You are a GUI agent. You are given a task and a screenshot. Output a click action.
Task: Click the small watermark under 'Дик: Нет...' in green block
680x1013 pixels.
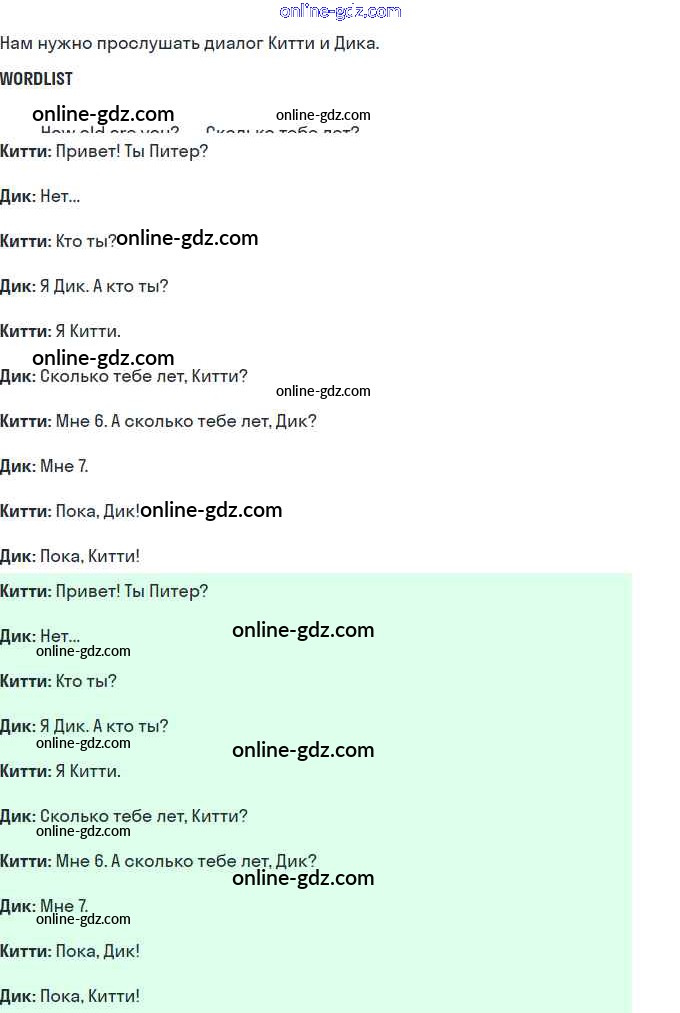[83, 651]
